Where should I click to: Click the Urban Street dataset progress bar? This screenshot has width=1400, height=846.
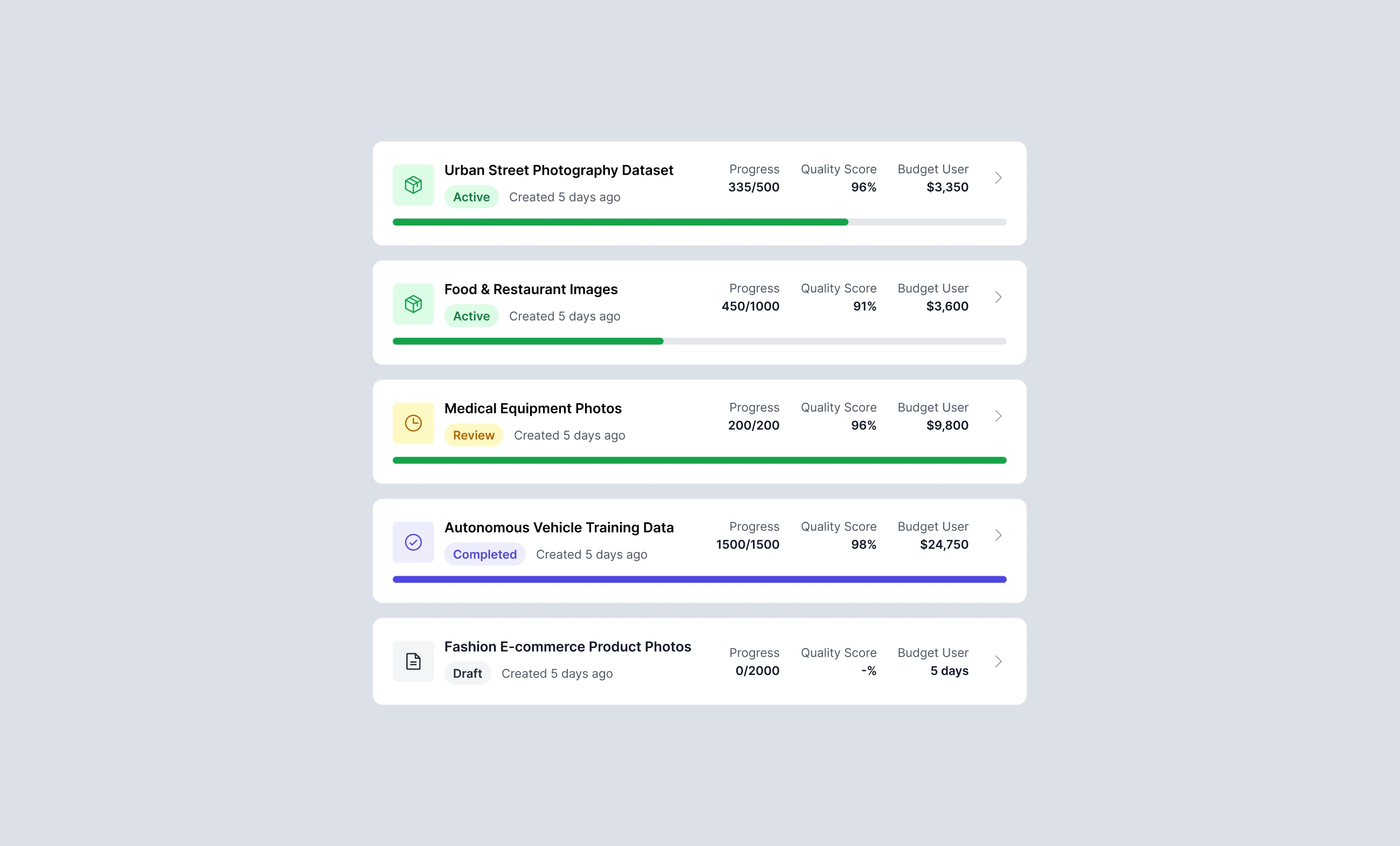point(699,222)
